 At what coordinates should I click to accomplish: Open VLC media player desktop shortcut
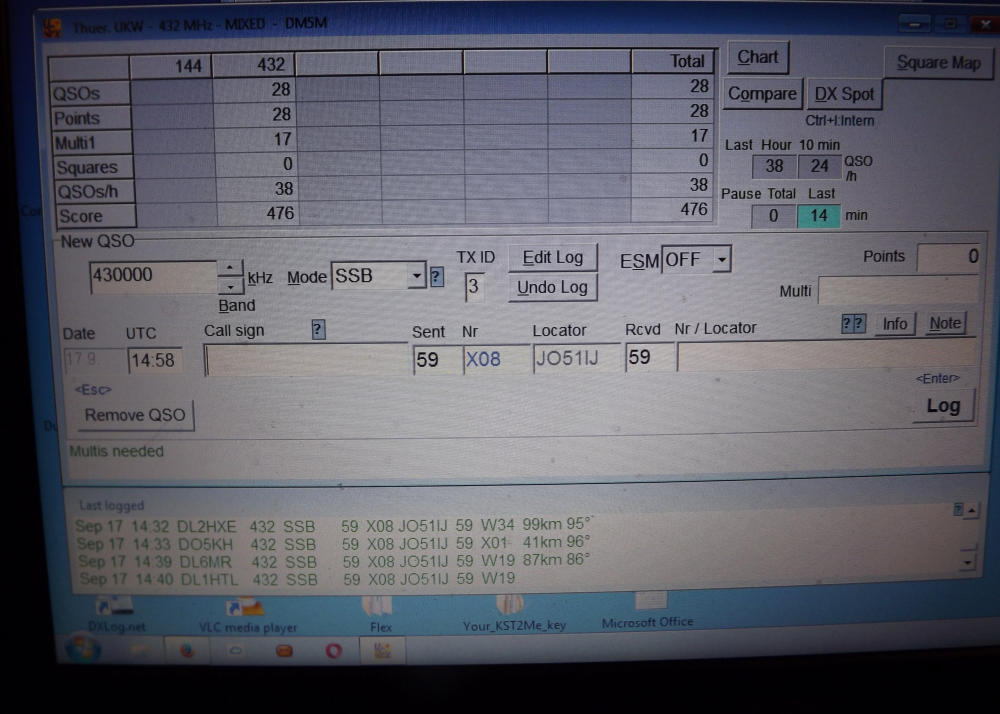click(x=245, y=610)
